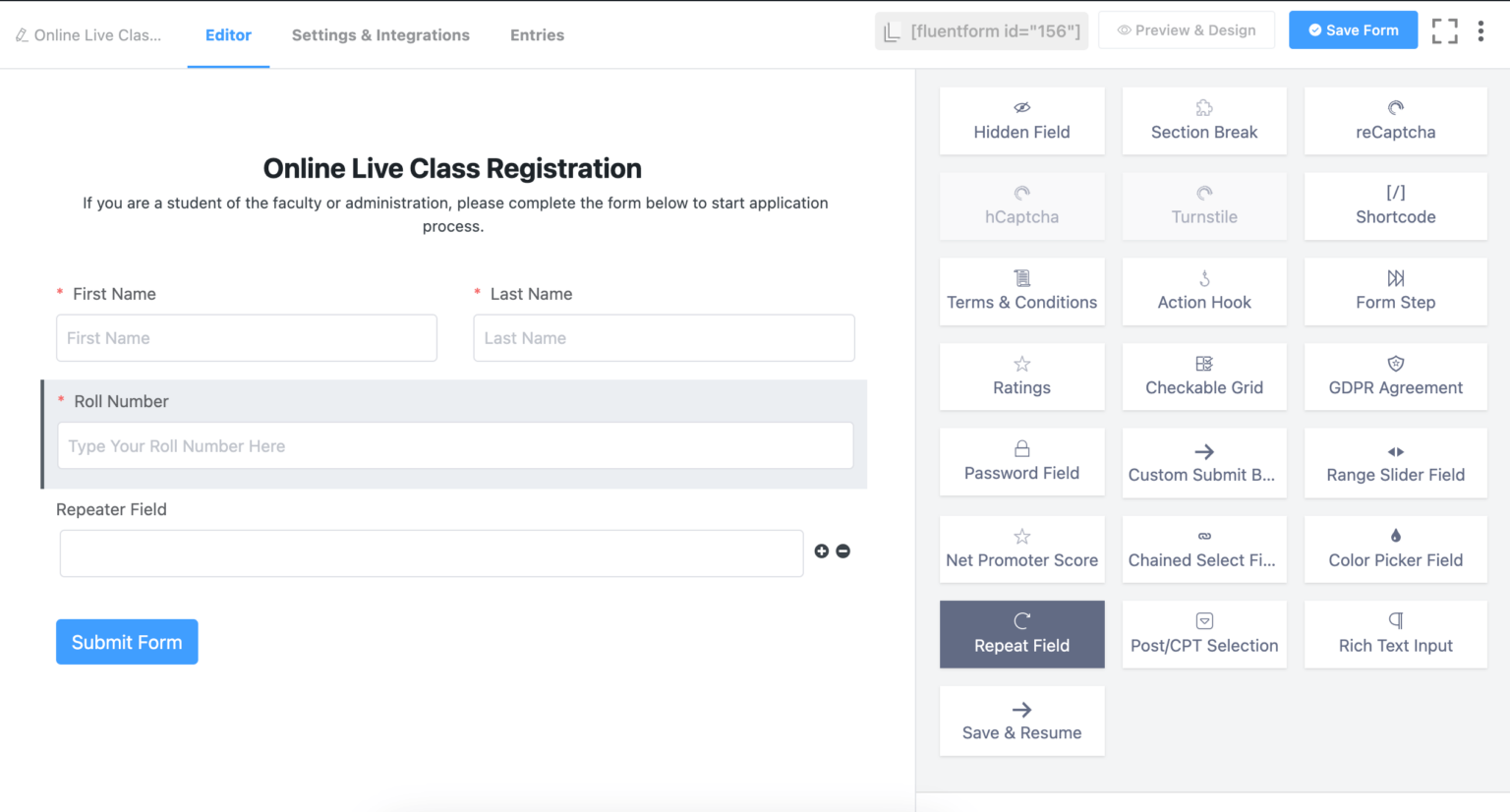
Task: Add a Range Slider Field
Action: pyautogui.click(x=1395, y=462)
